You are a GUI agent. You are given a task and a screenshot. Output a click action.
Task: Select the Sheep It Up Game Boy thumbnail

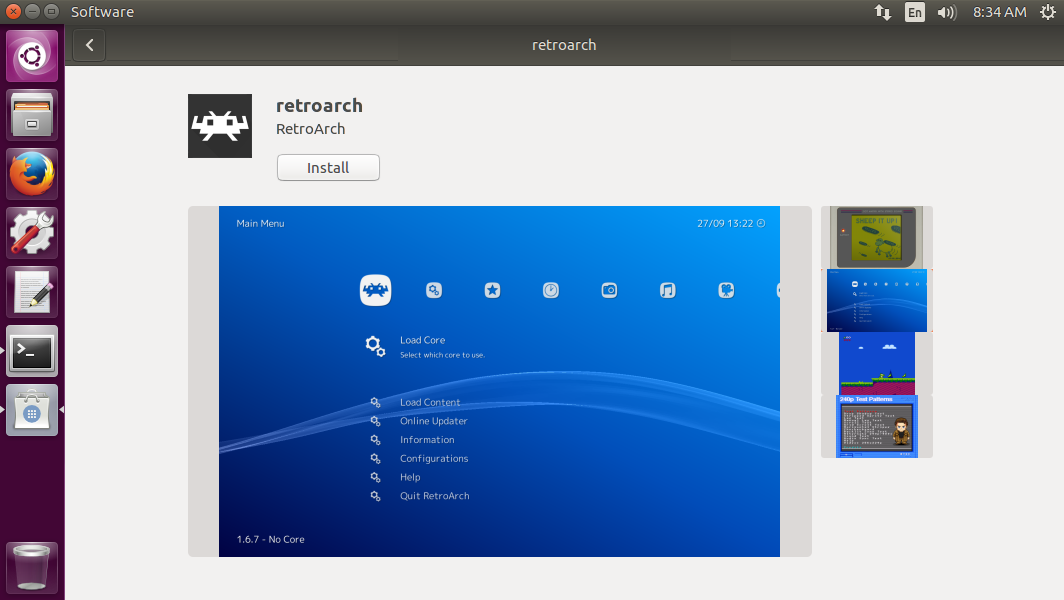pyautogui.click(x=877, y=238)
